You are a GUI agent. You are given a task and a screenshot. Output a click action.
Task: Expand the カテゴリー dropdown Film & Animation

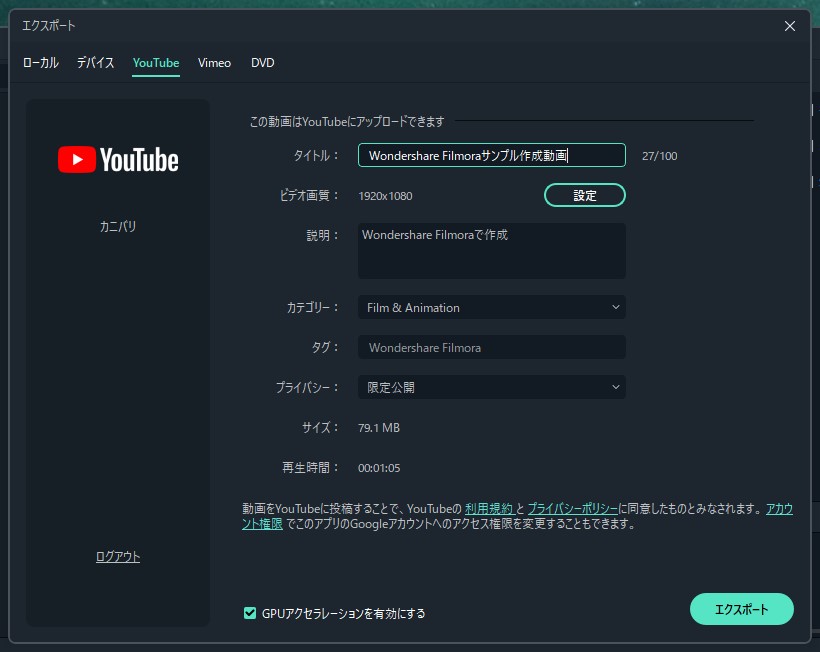coord(492,307)
